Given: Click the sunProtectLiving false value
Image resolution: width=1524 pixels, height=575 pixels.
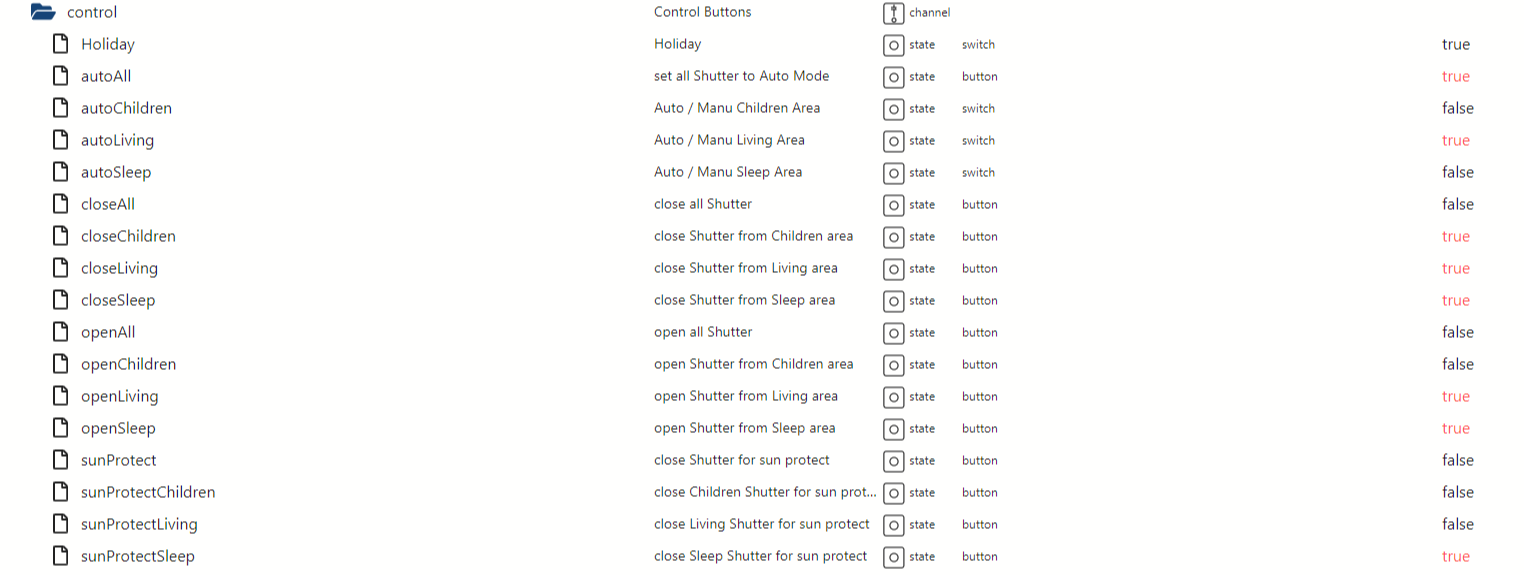Looking at the screenshot, I should (1457, 524).
